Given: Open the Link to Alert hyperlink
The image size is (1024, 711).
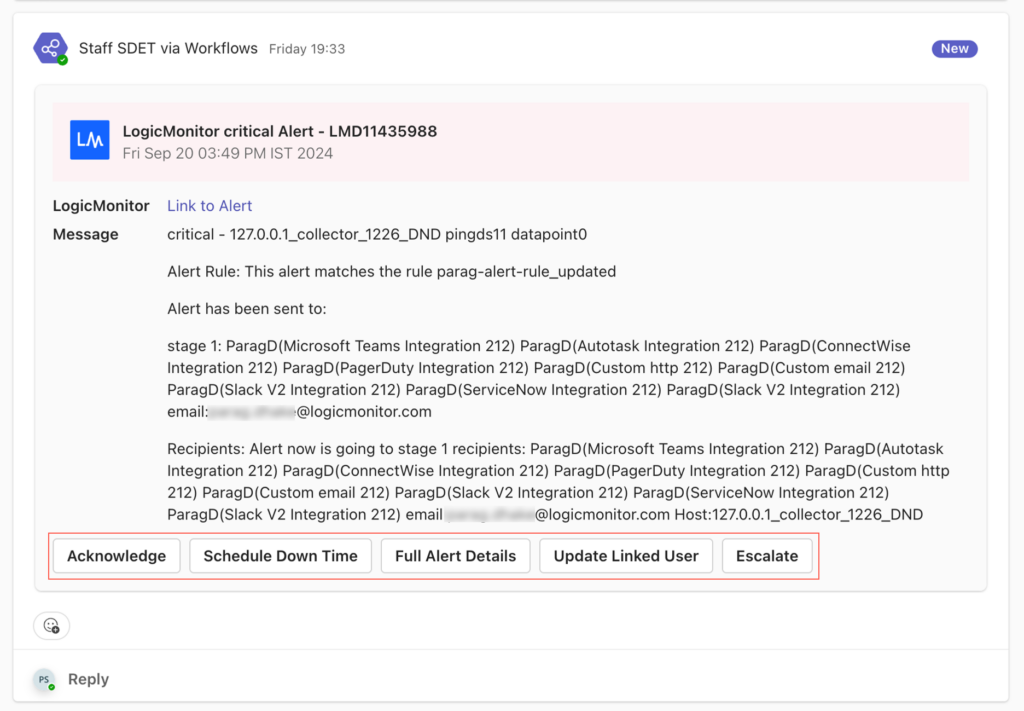Looking at the screenshot, I should tap(209, 206).
